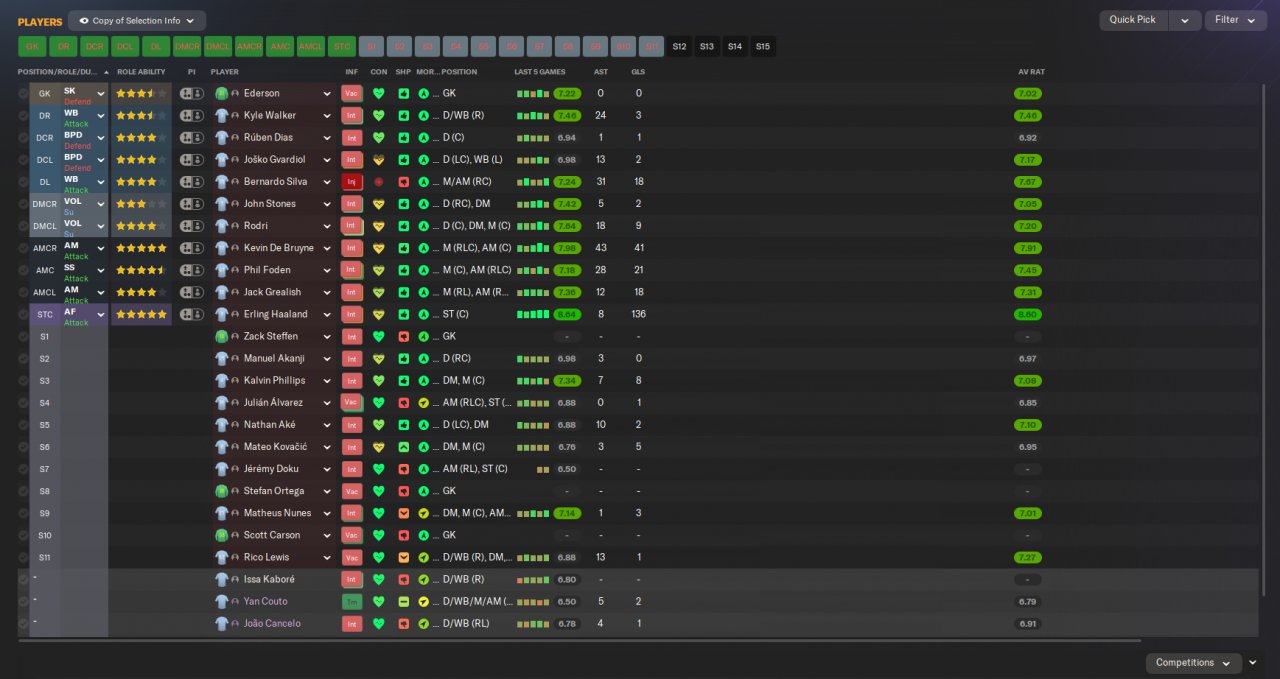Click Mateo Kovačić's sharpness icon

tap(404, 447)
